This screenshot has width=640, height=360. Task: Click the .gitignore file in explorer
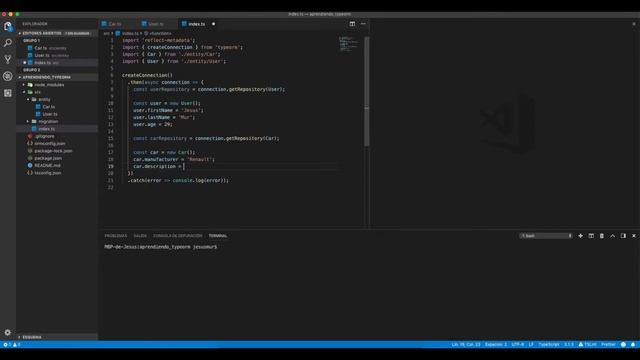(44, 136)
